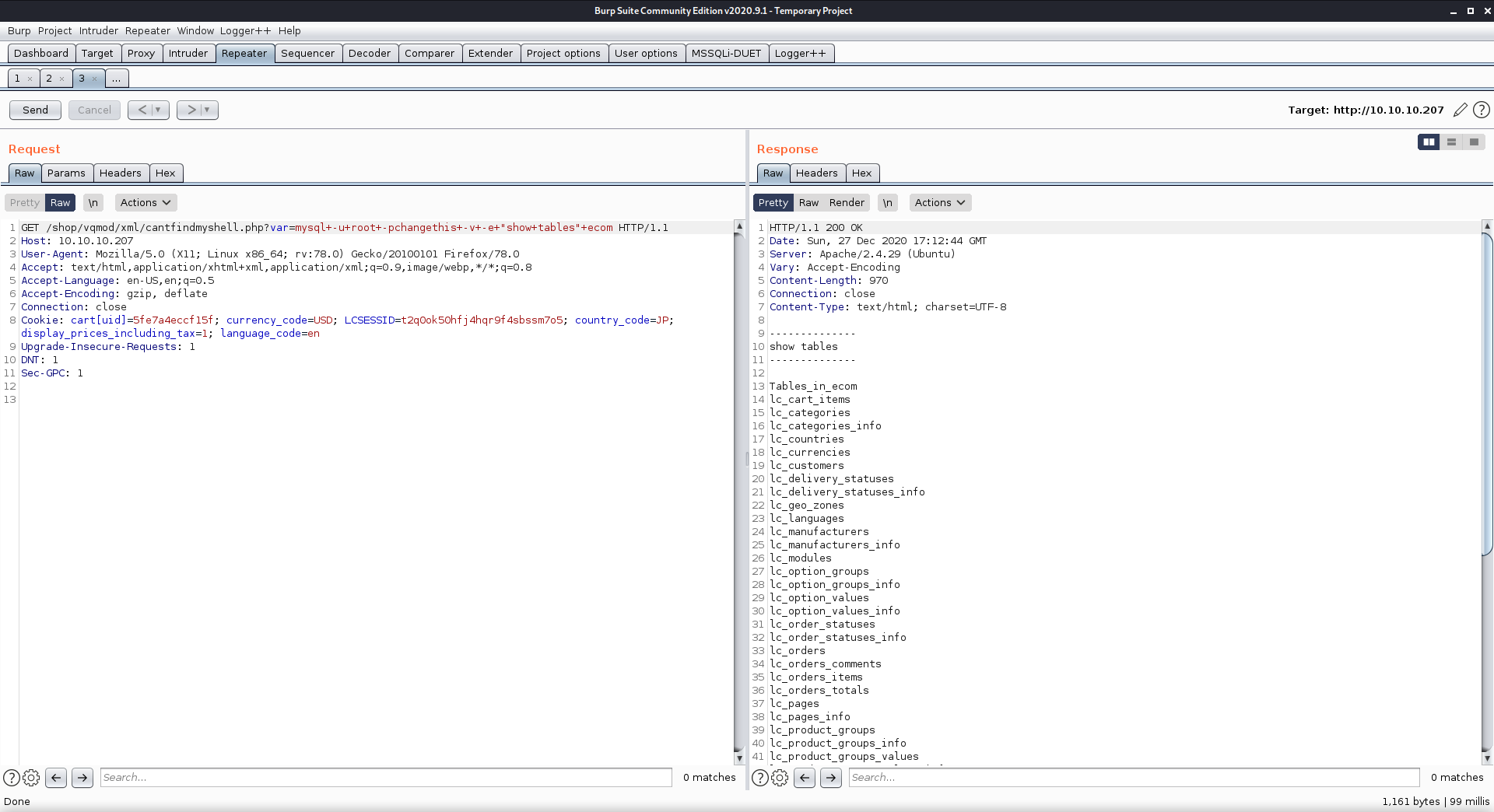Open request search settings gear icon
1494x812 pixels.
pyautogui.click(x=31, y=777)
